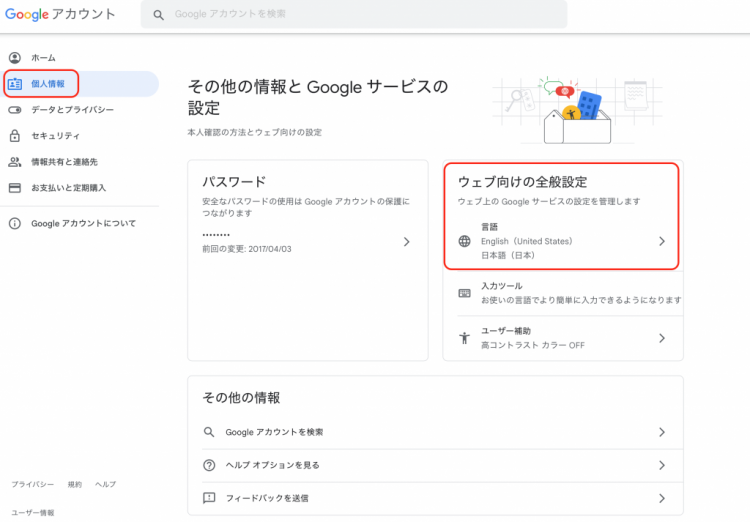Click the search magnifier icon in top bar

tap(158, 15)
